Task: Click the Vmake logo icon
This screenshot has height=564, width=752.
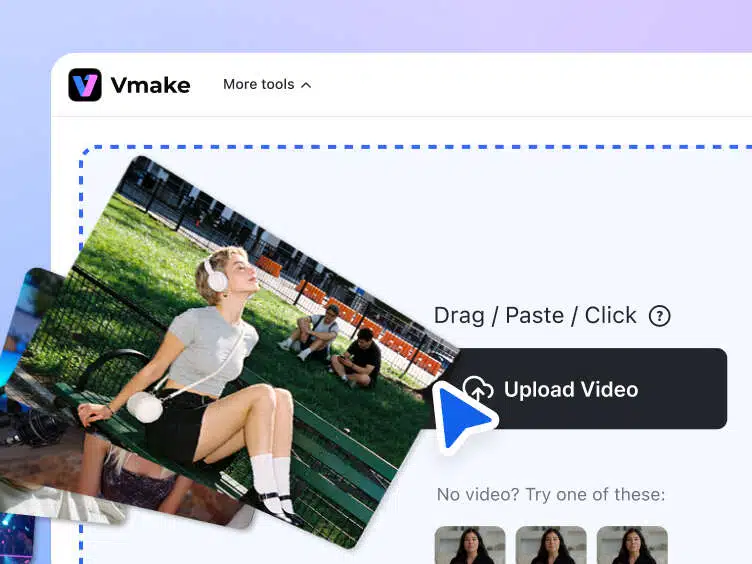Action: pos(85,85)
